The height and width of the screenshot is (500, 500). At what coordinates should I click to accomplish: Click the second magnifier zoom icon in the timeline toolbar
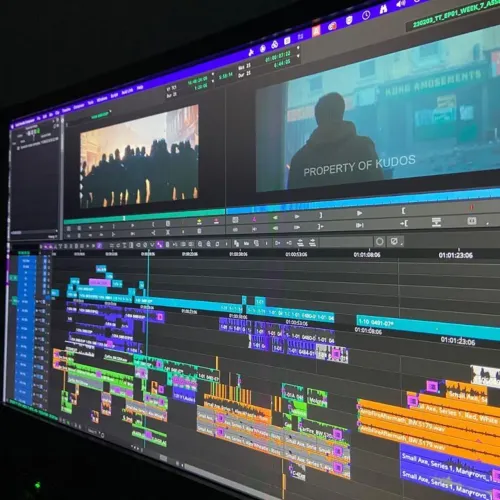tap(209, 244)
